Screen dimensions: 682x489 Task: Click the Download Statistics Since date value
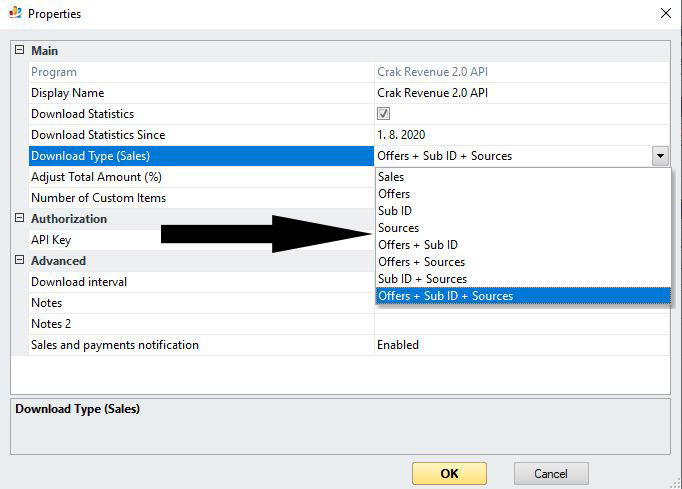[x=401, y=135]
